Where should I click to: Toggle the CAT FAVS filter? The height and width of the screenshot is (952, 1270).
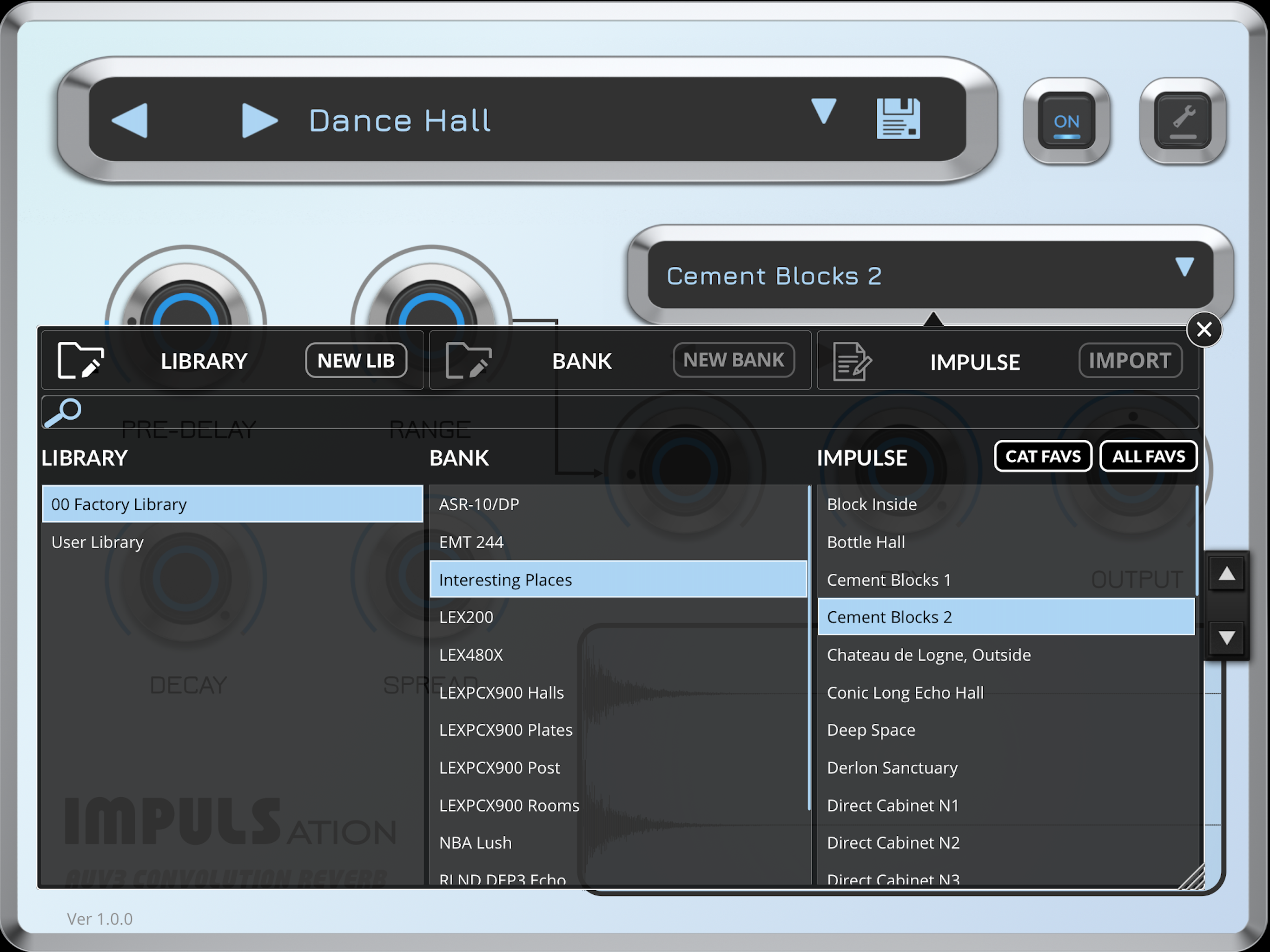pos(1043,456)
